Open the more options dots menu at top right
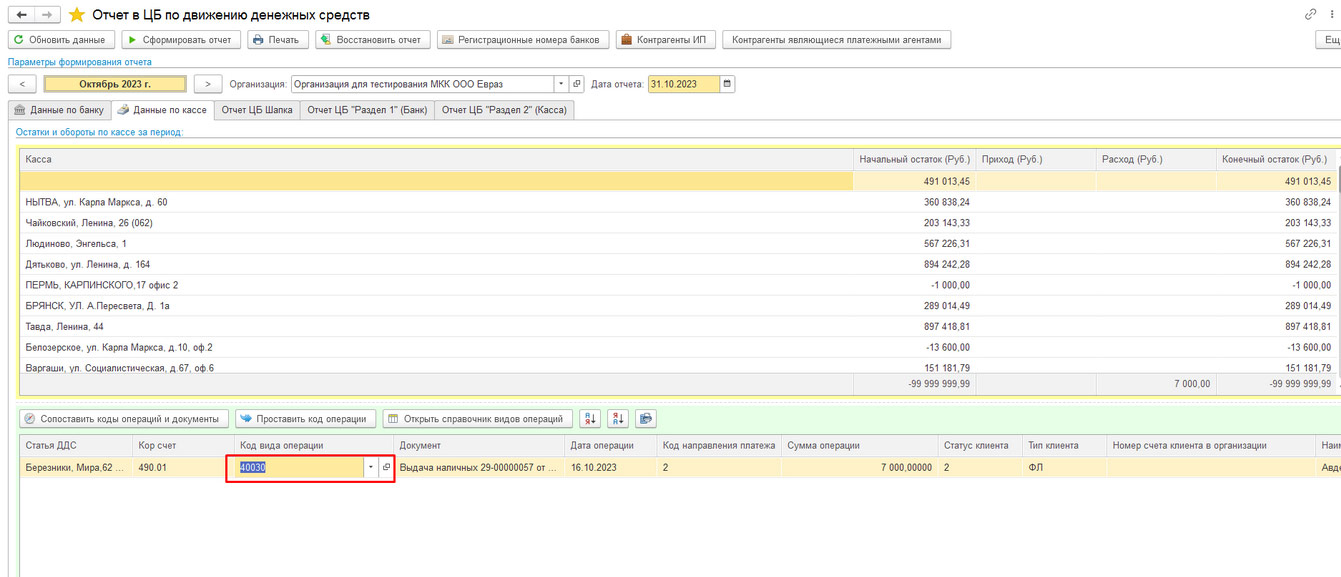 tap(1333, 15)
